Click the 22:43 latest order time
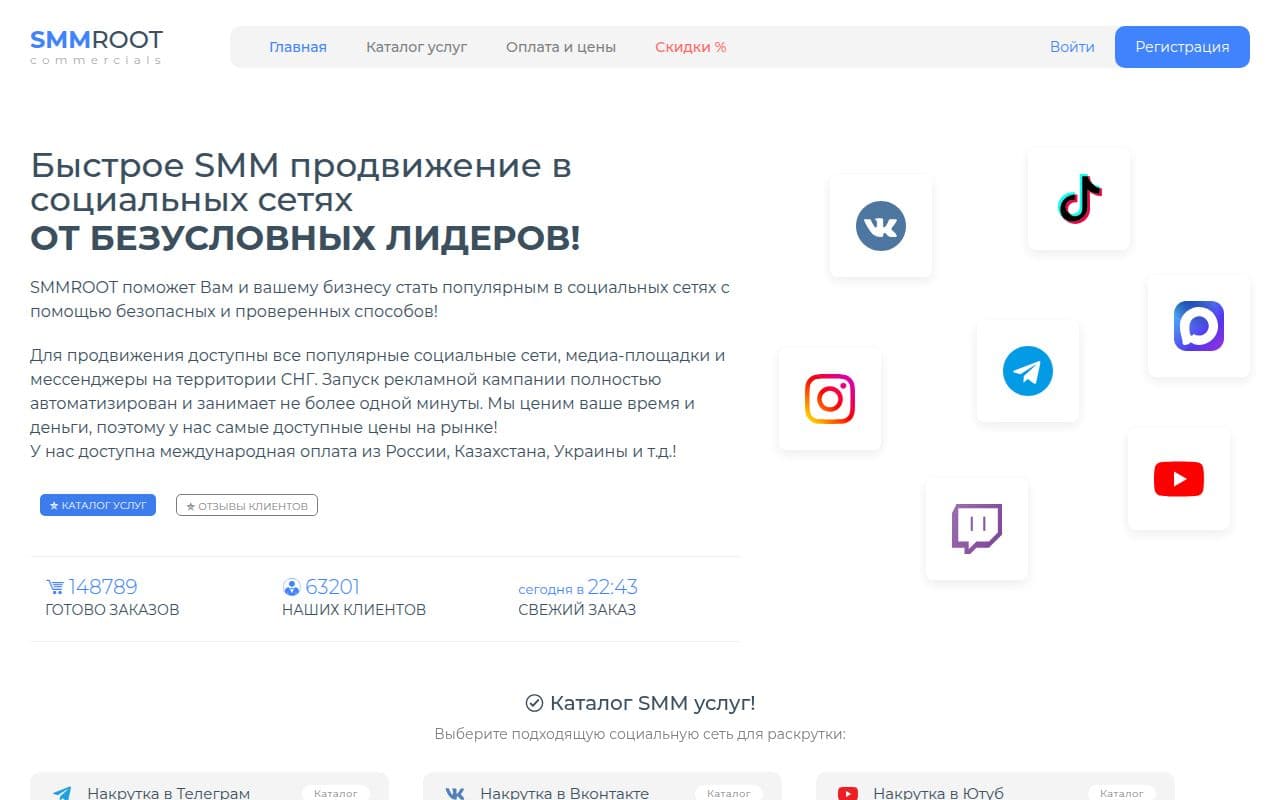Screen dimensions: 1280x800 [612, 587]
